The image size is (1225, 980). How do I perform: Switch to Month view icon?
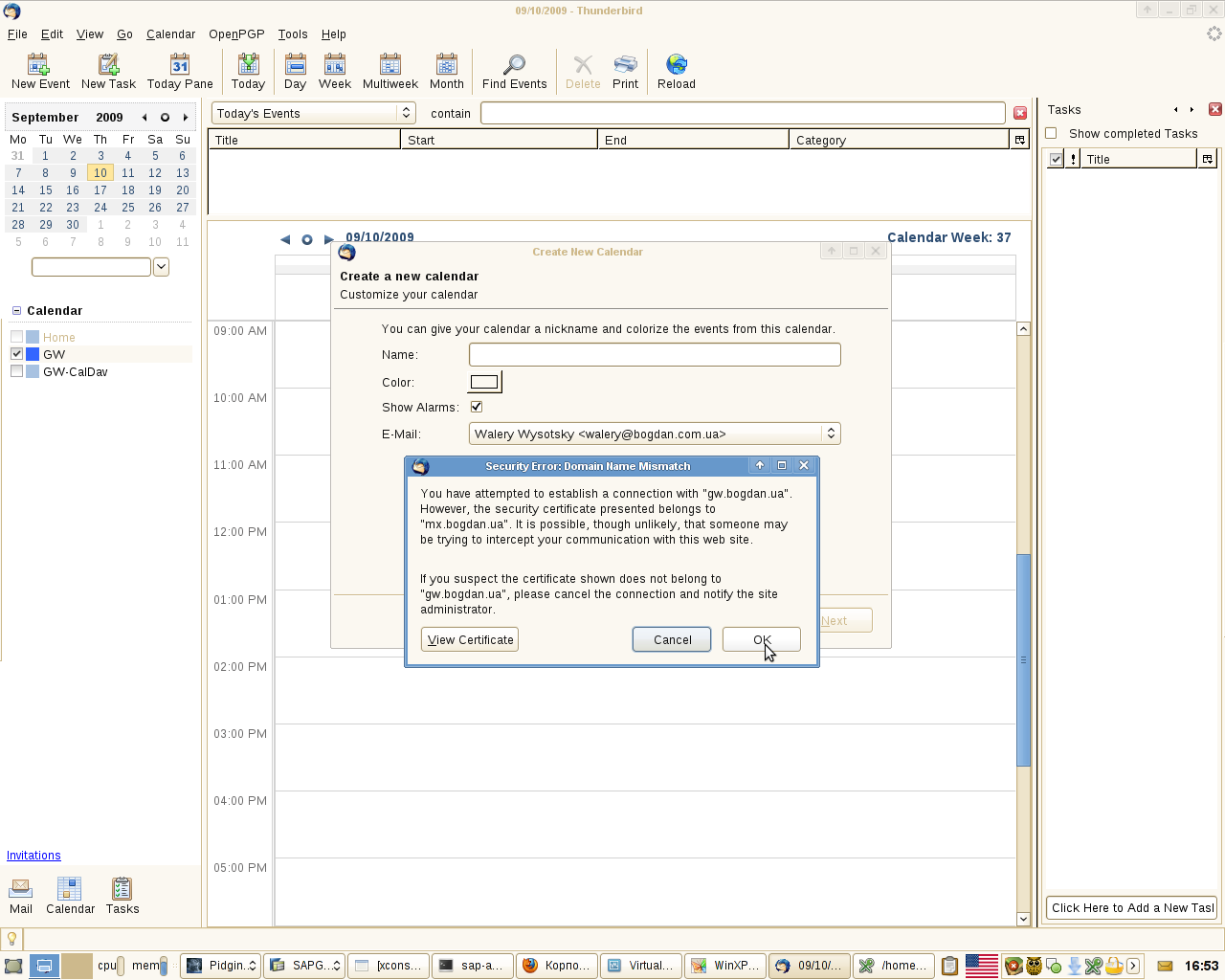[447, 64]
